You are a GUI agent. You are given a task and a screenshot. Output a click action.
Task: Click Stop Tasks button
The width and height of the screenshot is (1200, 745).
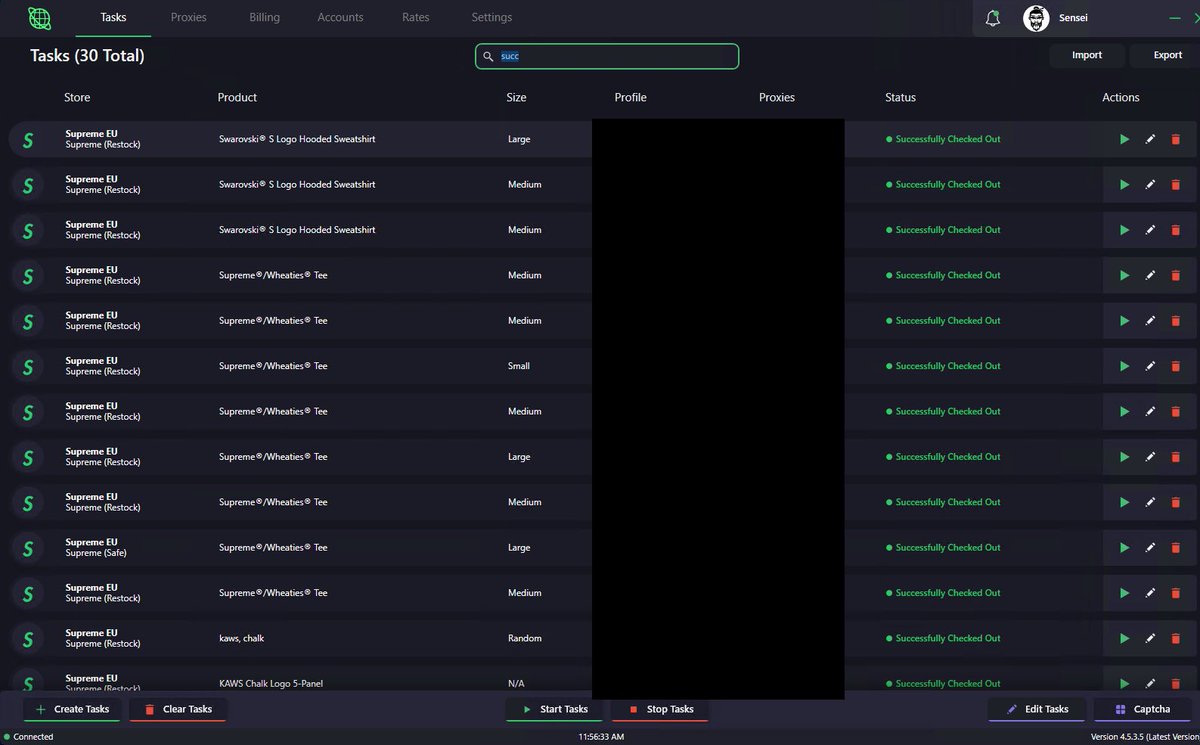point(660,709)
